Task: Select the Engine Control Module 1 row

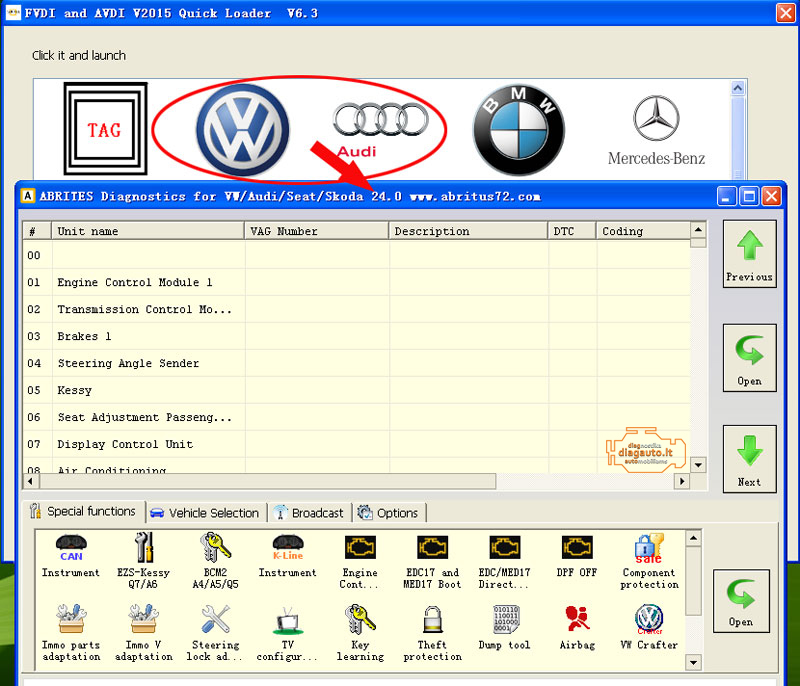Action: point(135,283)
